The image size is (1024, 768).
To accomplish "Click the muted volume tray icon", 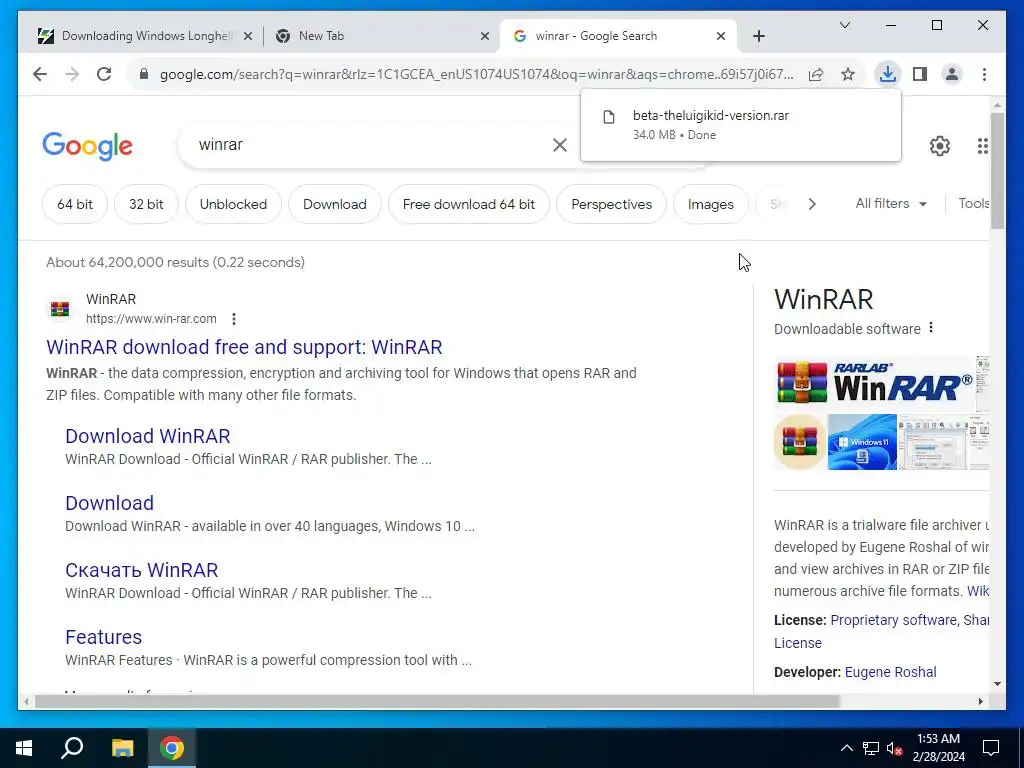I will click(895, 748).
